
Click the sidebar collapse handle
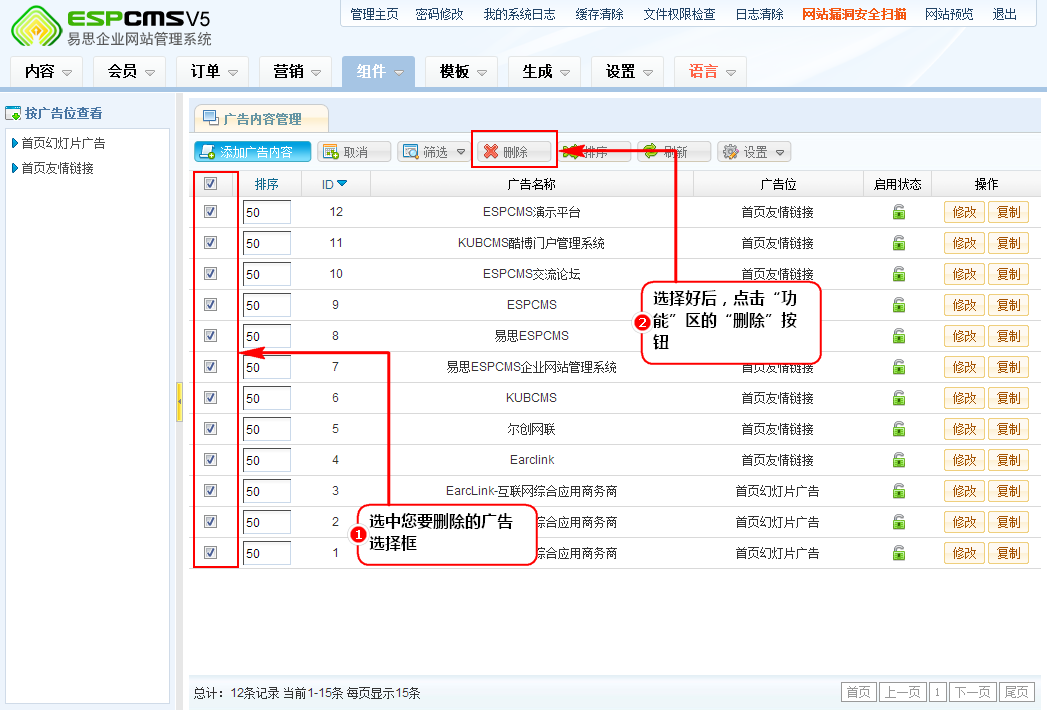tap(179, 402)
